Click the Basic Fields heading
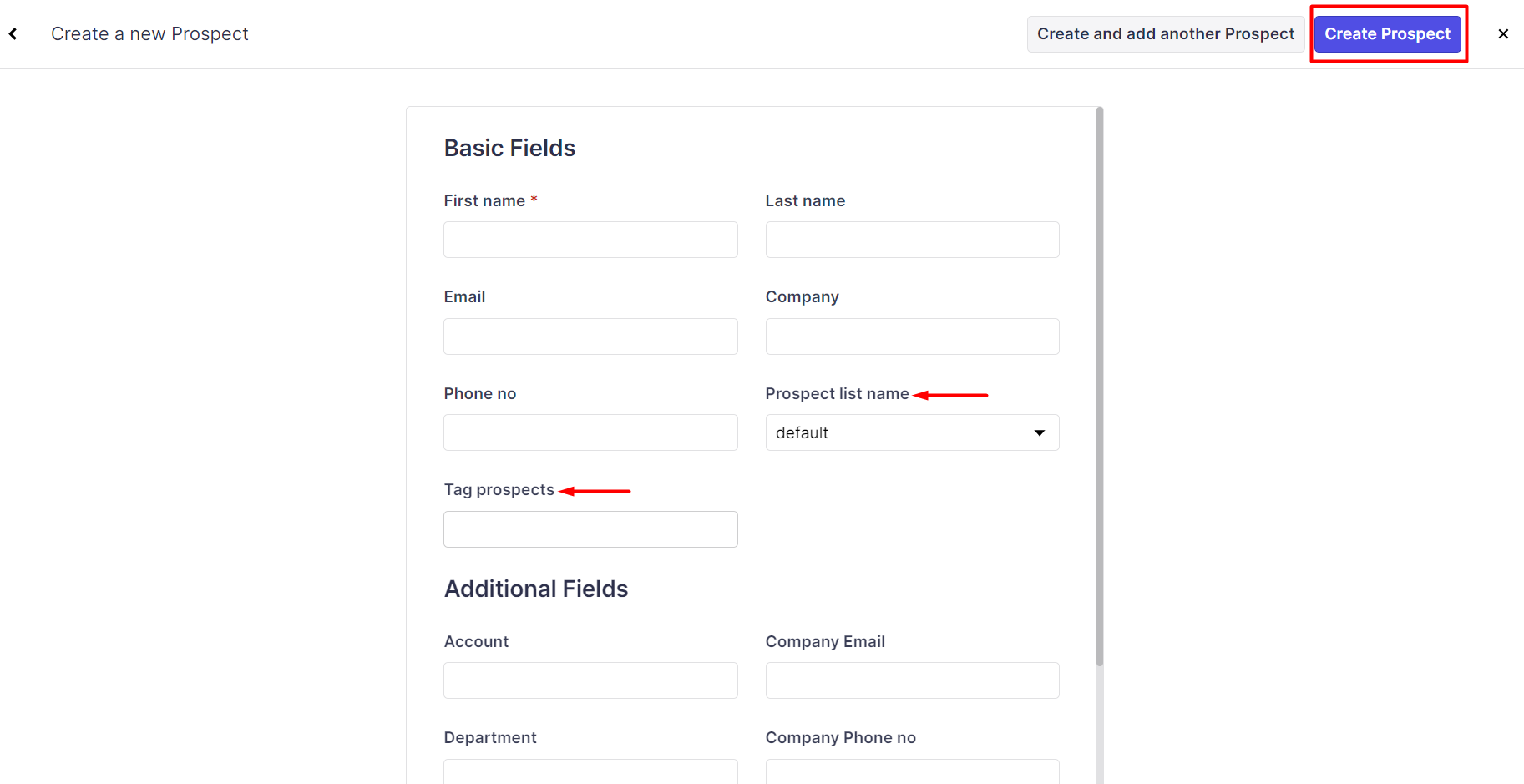Screen dimensions: 1524x784 [509, 148]
